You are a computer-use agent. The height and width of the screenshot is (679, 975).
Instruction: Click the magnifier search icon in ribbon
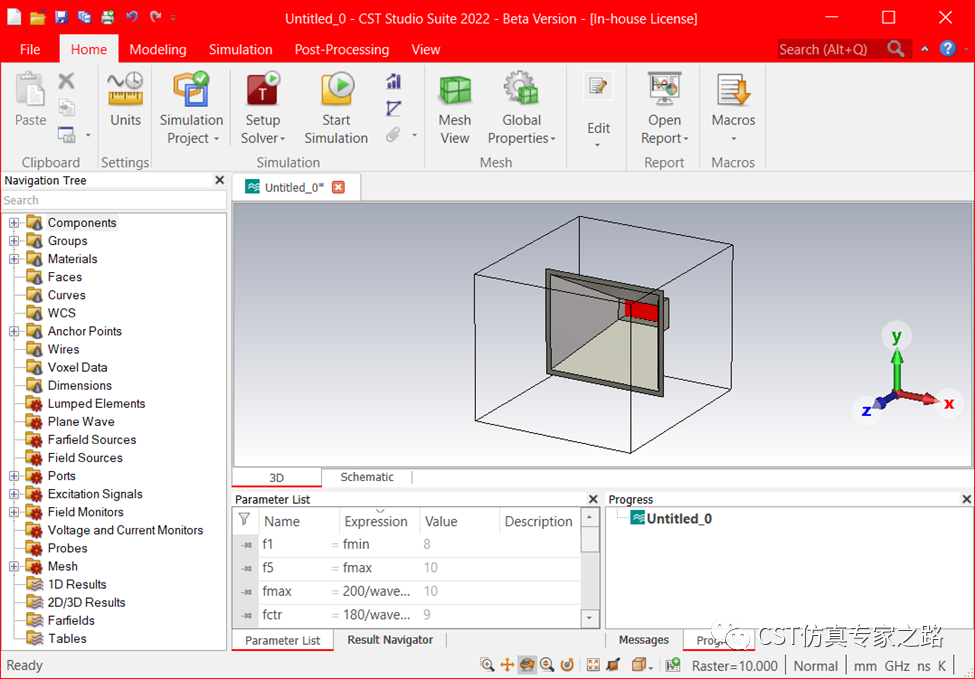coord(896,48)
